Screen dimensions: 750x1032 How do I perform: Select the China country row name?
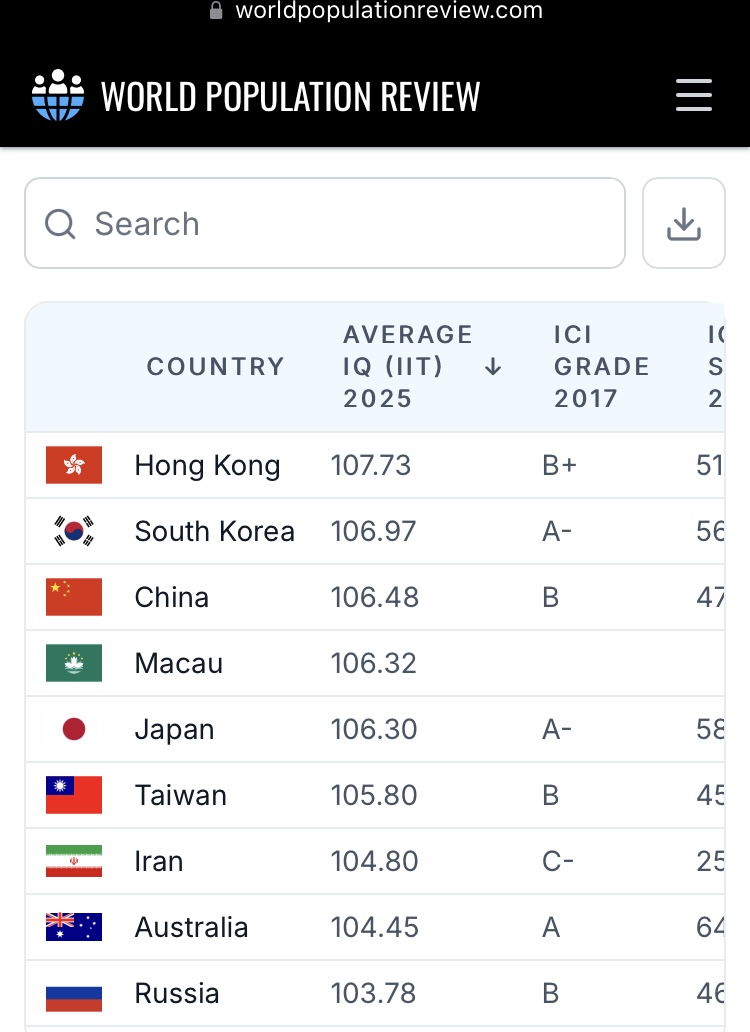point(172,597)
